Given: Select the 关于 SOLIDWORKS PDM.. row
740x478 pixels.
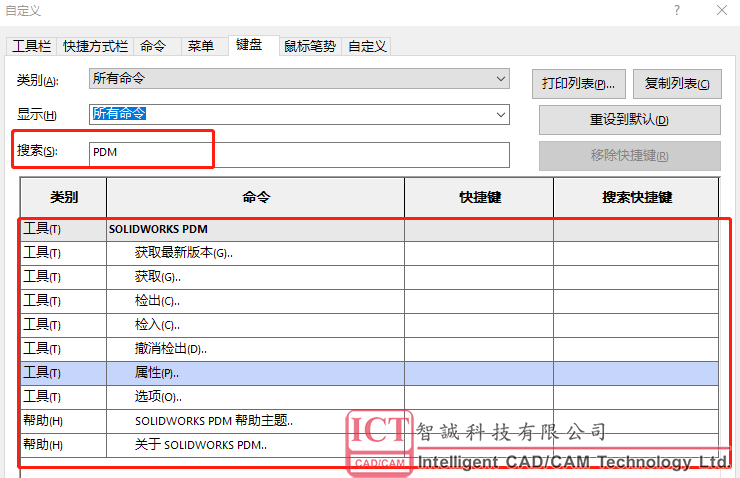Looking at the screenshot, I should [x=370, y=445].
